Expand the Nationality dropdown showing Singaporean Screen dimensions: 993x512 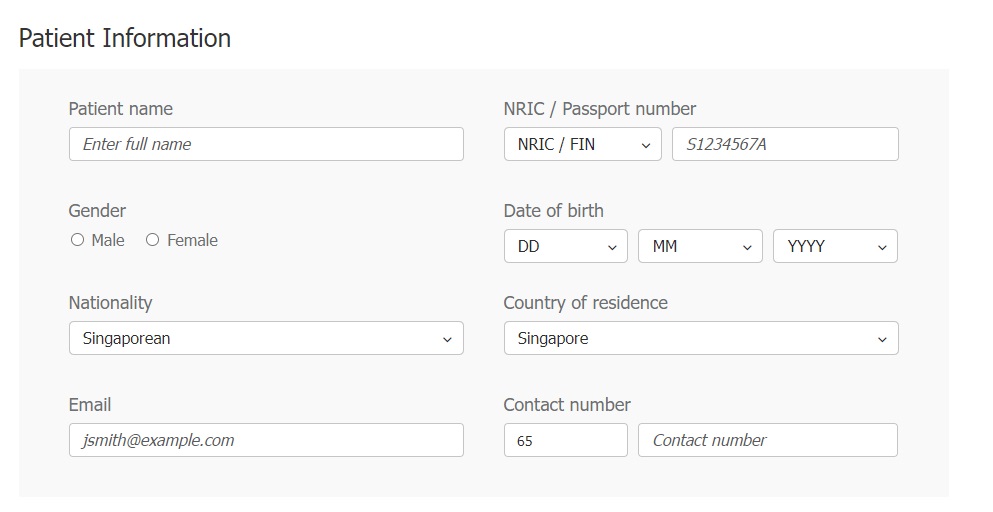click(266, 338)
